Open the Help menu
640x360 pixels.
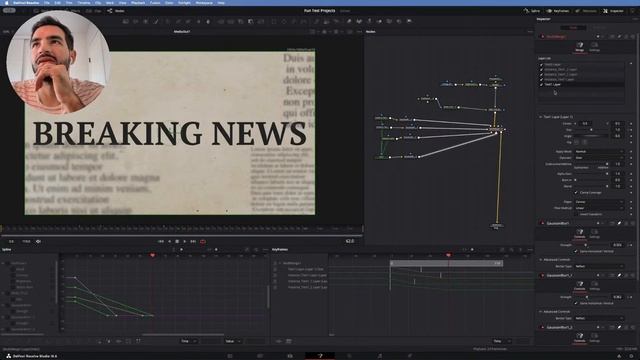pyautogui.click(x=221, y=2)
